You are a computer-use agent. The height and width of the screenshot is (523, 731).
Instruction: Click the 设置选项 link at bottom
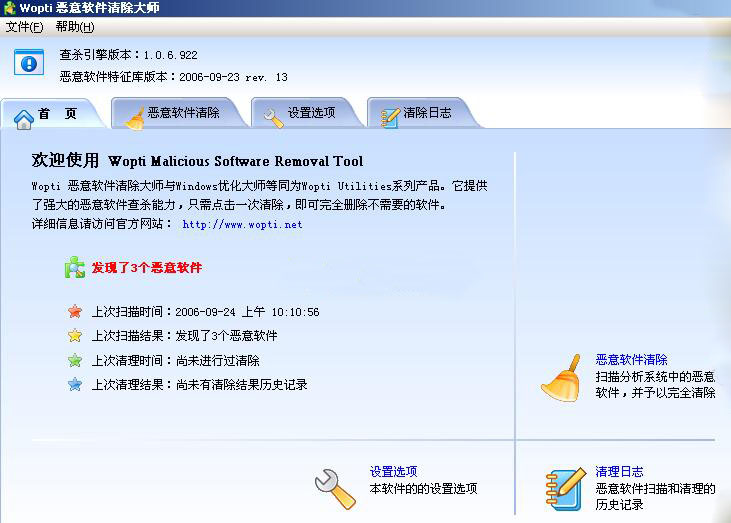[393, 472]
